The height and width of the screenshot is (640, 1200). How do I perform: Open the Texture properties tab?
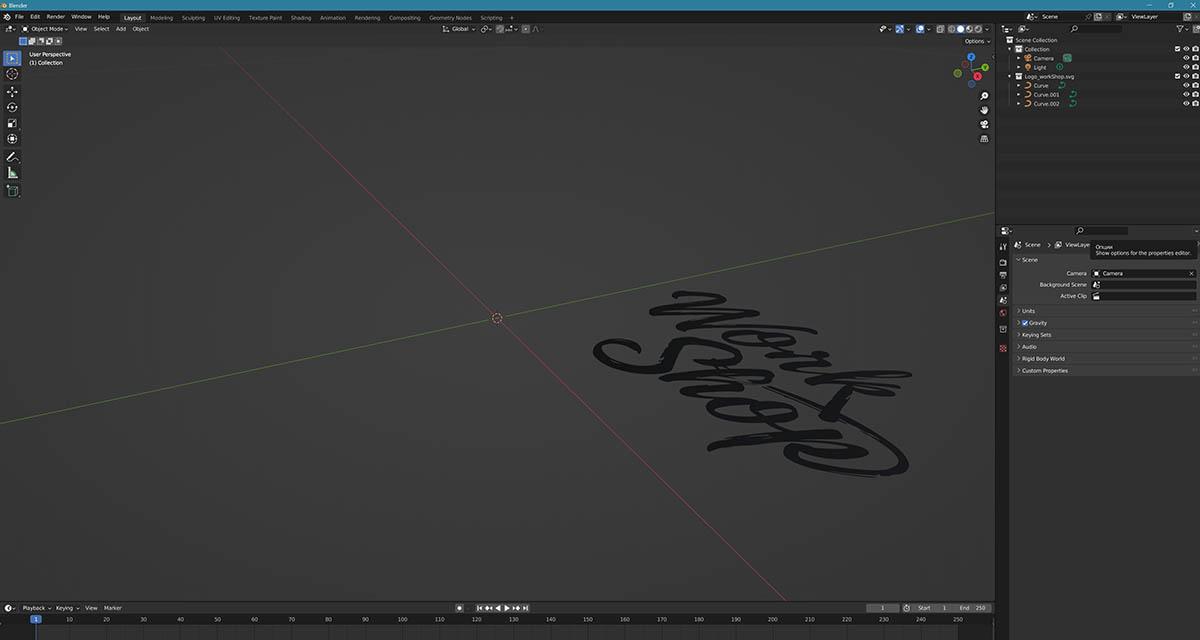coord(1003,347)
